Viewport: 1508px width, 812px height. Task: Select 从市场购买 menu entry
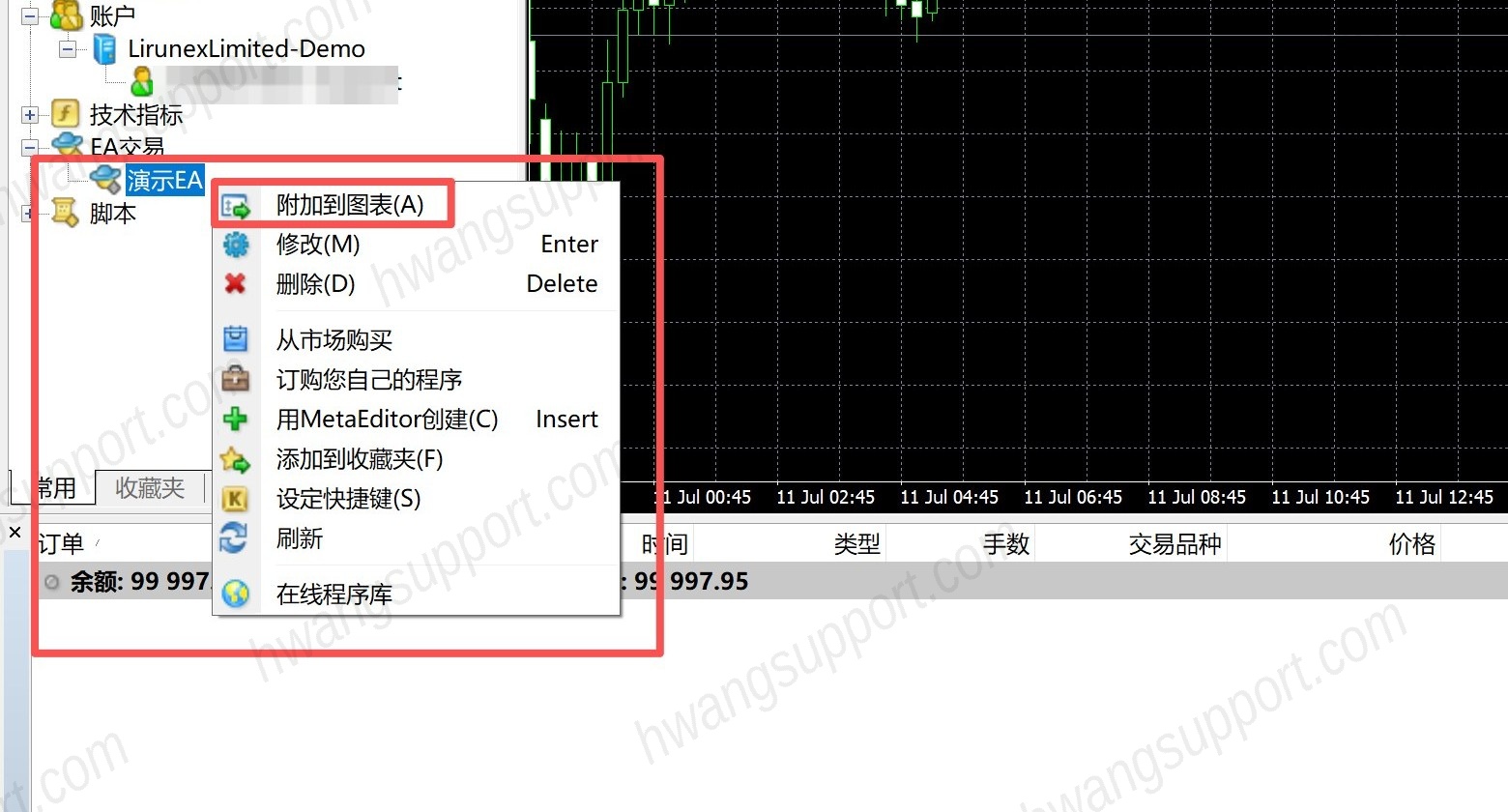pyautogui.click(x=417, y=340)
